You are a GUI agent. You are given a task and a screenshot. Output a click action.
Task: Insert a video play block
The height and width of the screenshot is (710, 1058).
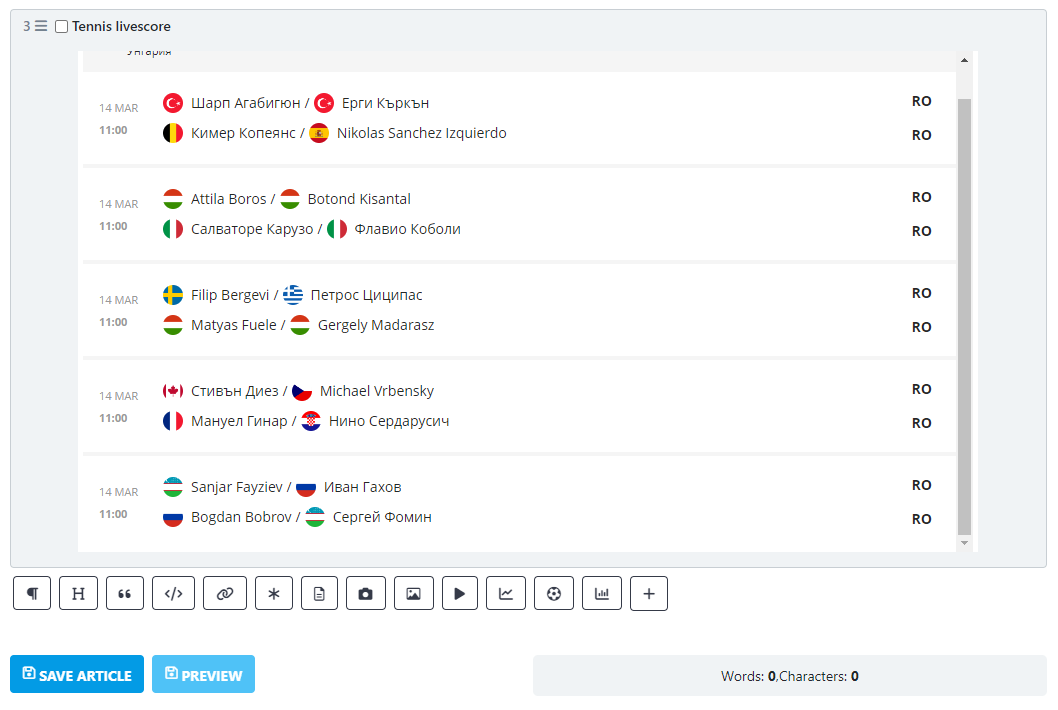(x=460, y=593)
